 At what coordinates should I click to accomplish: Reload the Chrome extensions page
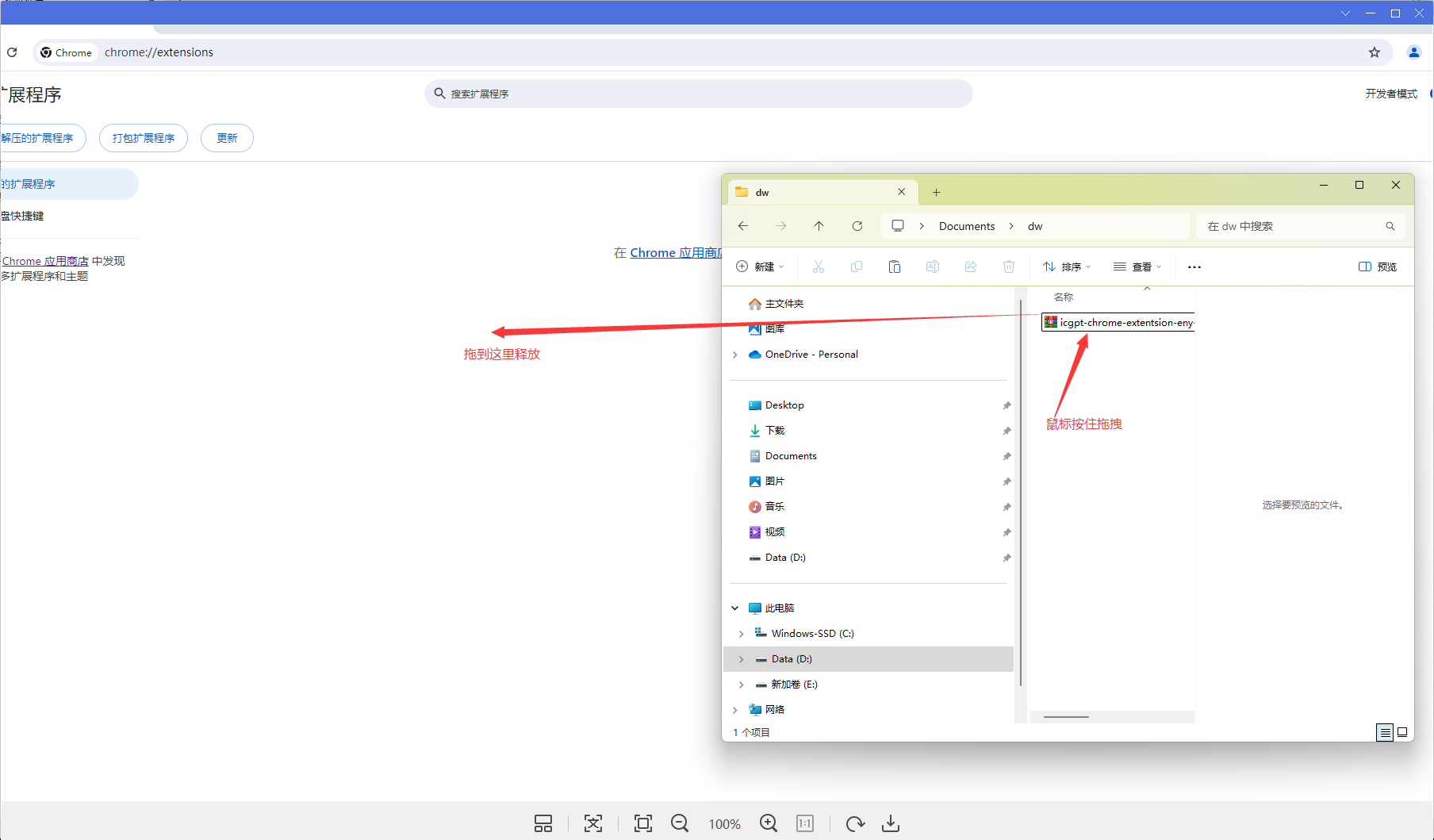[12, 52]
